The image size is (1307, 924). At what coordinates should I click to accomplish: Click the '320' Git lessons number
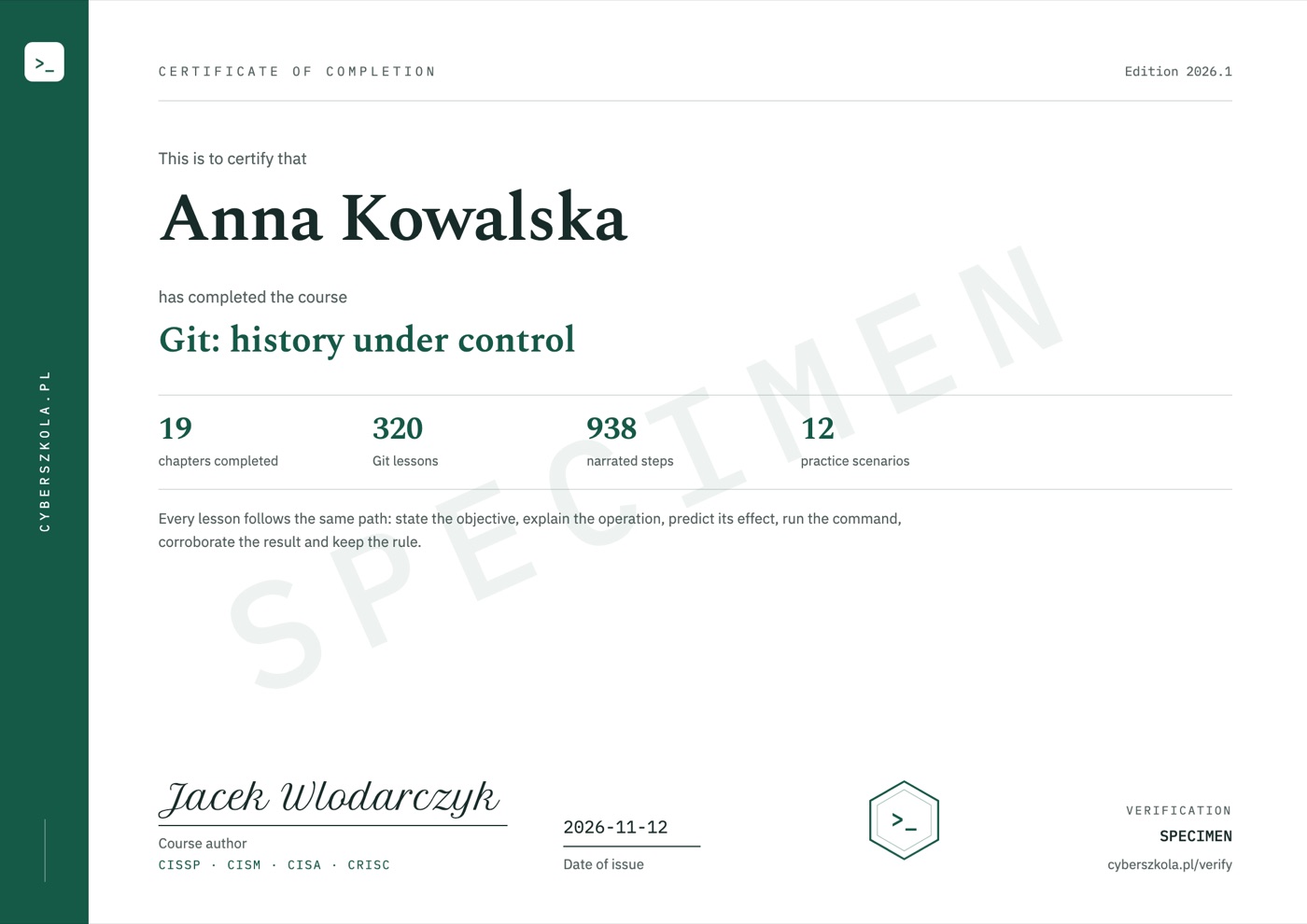(x=398, y=428)
